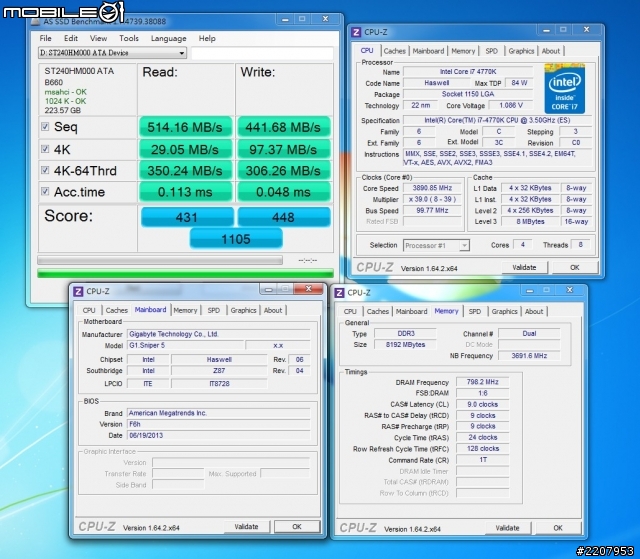640x559 pixels.
Task: Select Graphics tab in Mainboard window
Action: (x=243, y=310)
